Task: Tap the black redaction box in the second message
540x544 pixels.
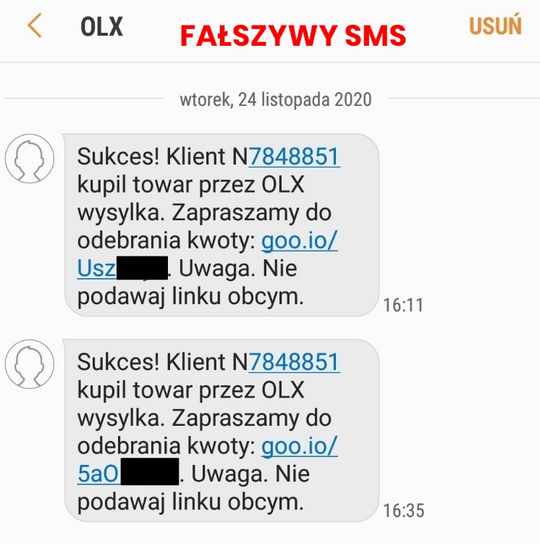Action: pyautogui.click(x=150, y=471)
